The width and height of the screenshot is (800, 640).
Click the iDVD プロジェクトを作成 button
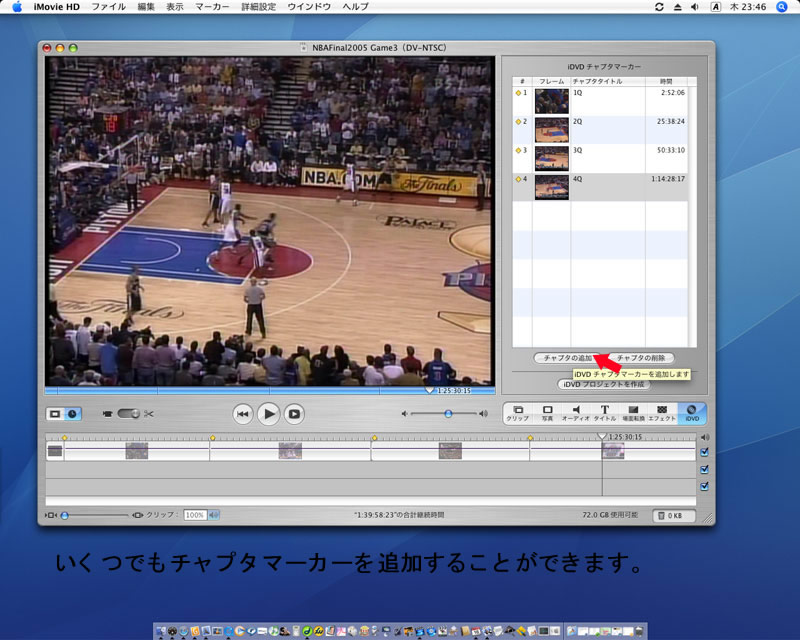click(x=603, y=384)
